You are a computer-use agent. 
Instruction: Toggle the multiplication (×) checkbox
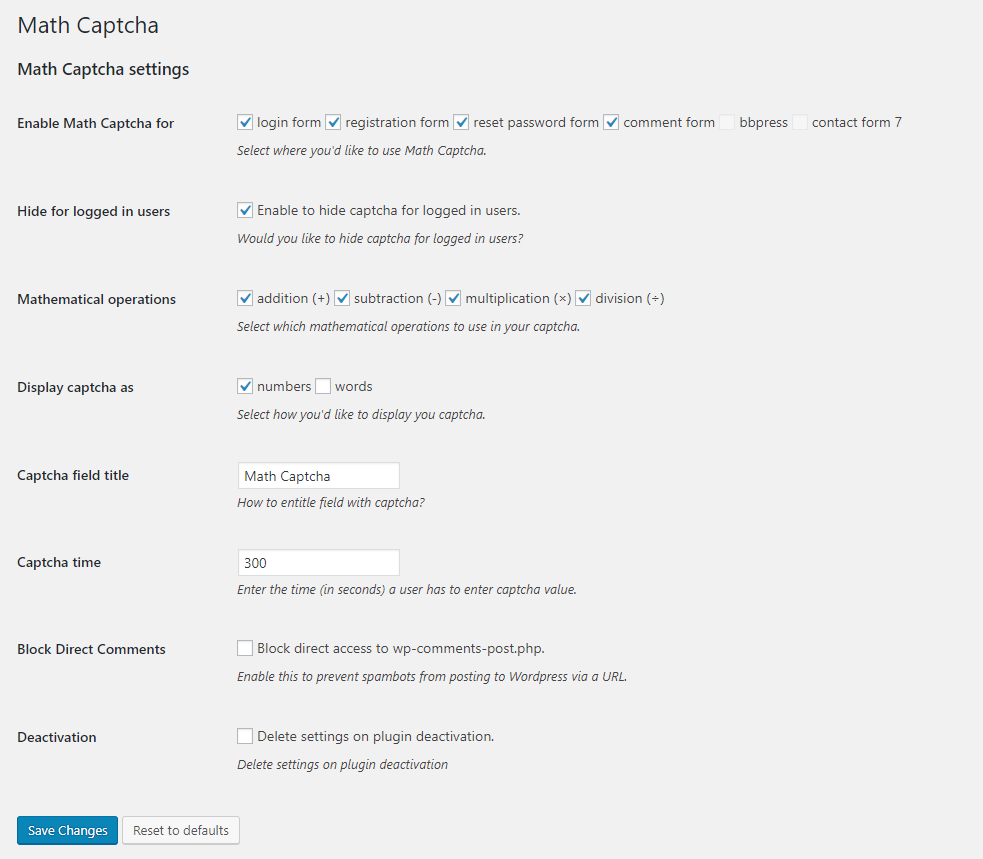(453, 298)
